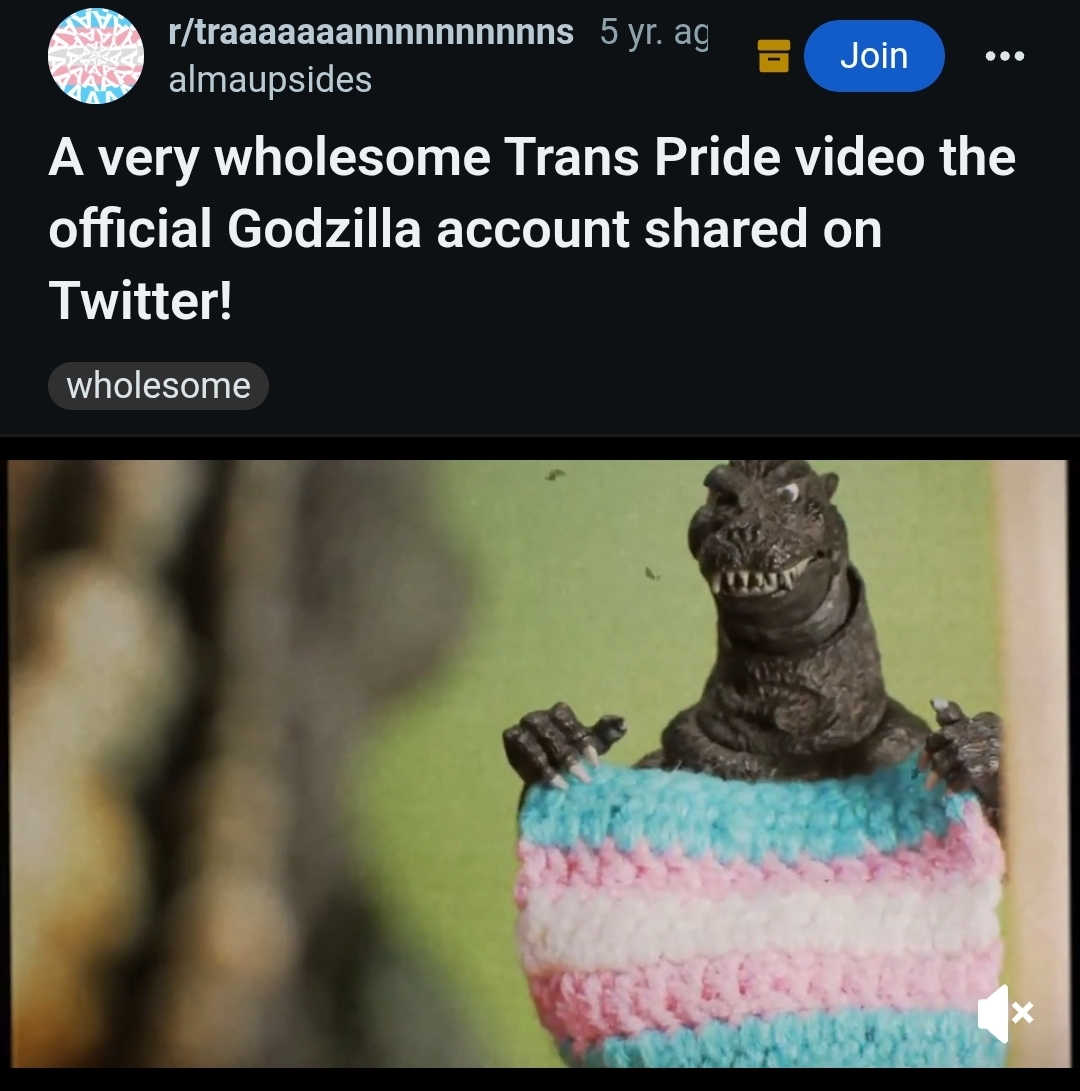Open the post title about Godzilla account
Screen dimensions: 1080x1091
point(532,229)
